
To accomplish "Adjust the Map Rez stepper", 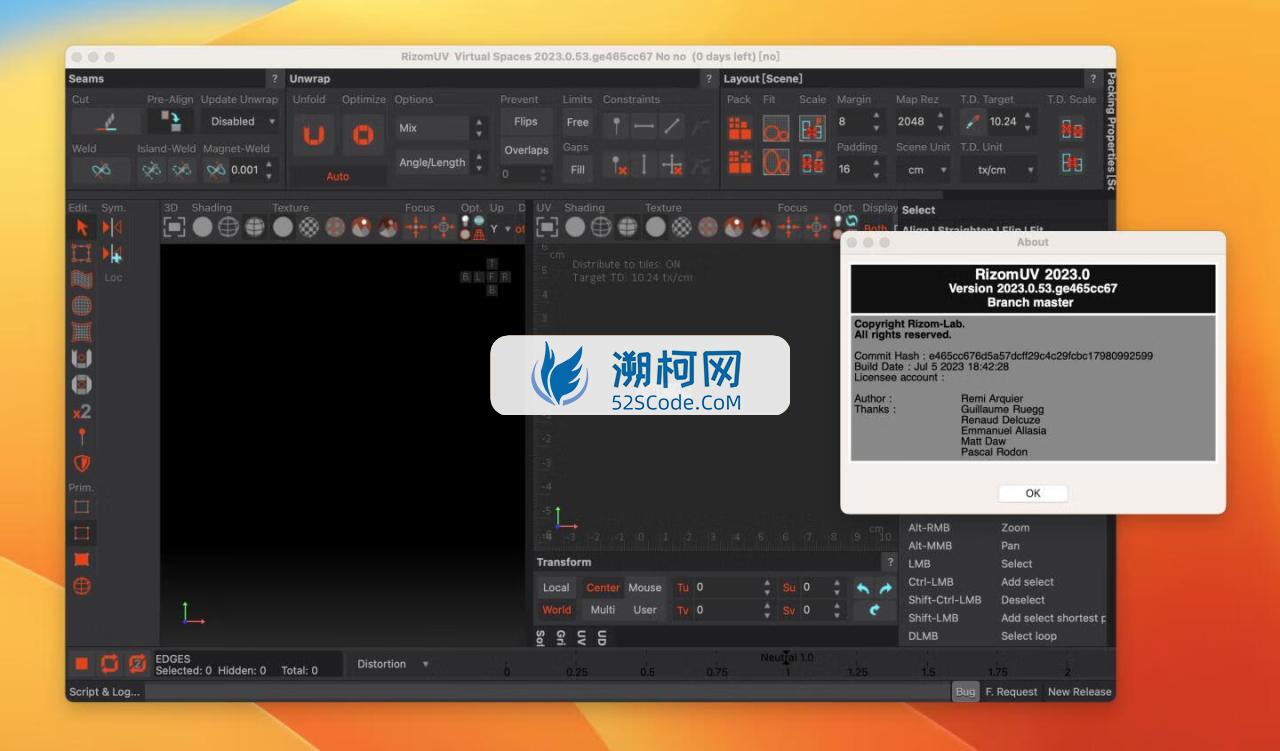I will pos(940,122).
